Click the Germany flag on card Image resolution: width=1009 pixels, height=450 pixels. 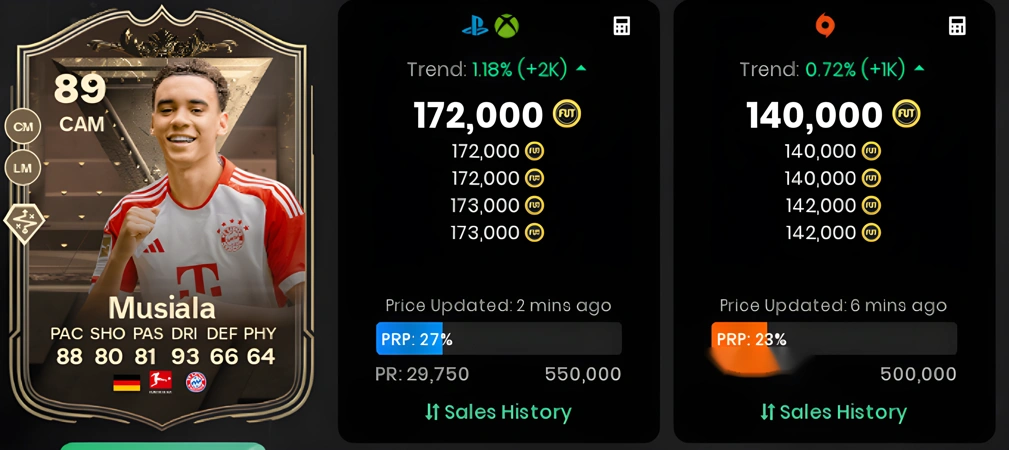pyautogui.click(x=127, y=382)
